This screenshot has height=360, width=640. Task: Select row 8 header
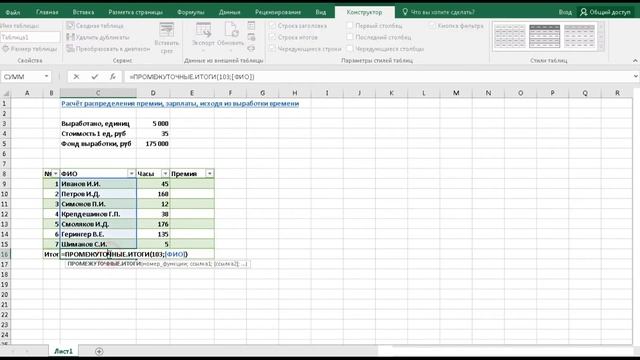pyautogui.click(x=4, y=173)
